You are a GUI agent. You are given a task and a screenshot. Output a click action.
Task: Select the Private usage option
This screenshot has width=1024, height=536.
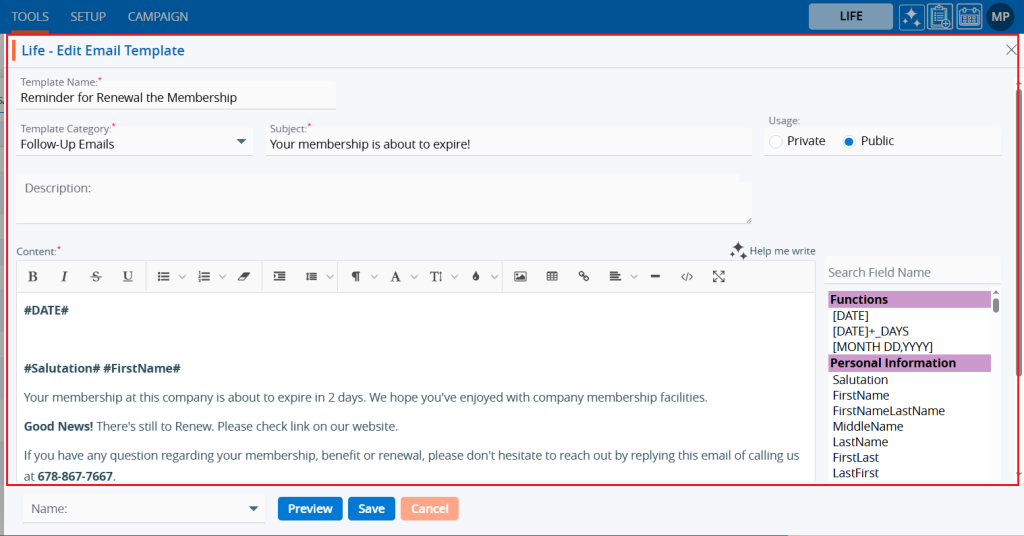(x=776, y=142)
